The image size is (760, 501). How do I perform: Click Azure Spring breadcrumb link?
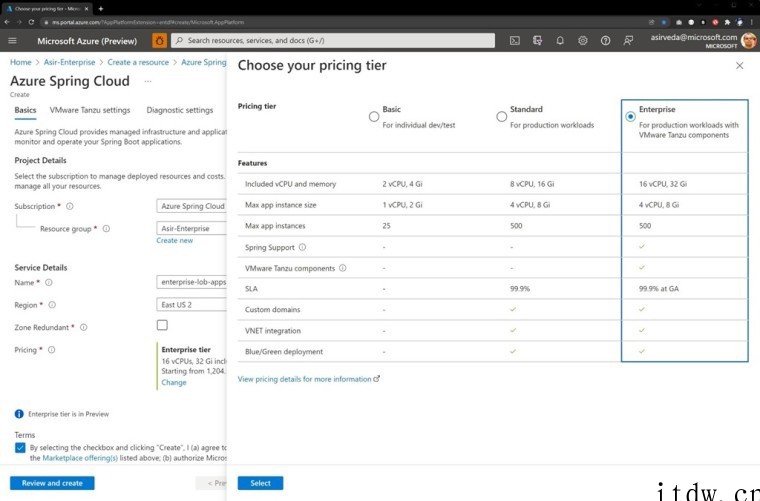204,62
